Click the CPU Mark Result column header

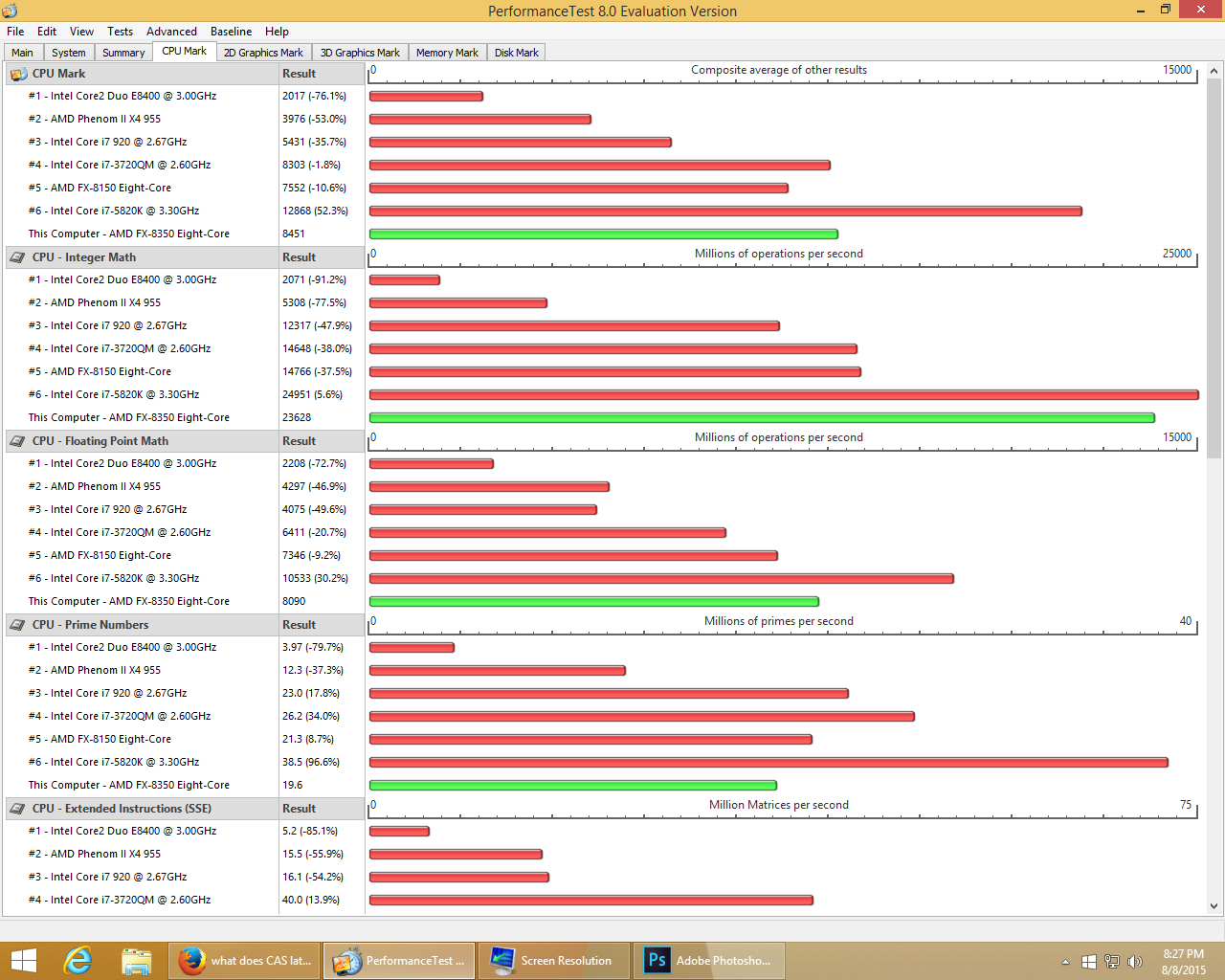point(322,74)
